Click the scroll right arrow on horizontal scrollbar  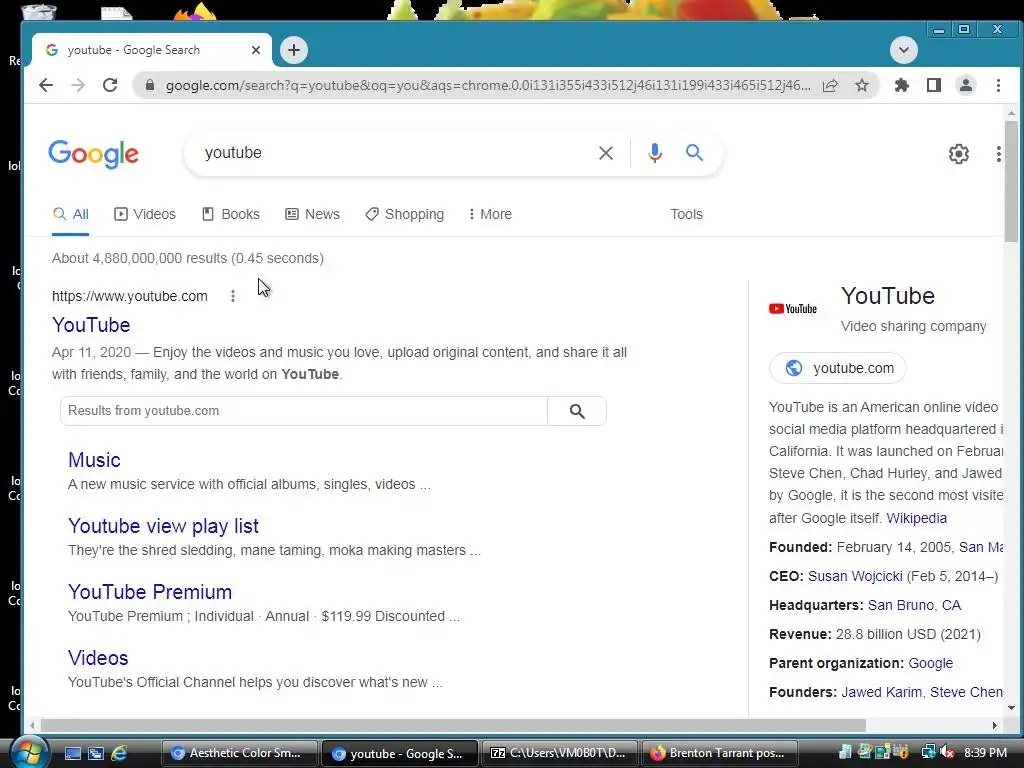point(995,726)
